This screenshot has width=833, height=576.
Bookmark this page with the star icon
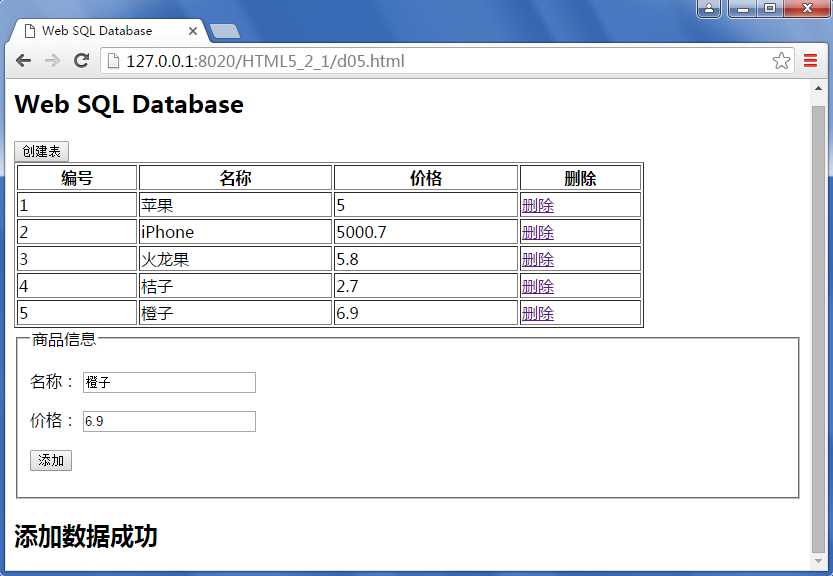[781, 61]
